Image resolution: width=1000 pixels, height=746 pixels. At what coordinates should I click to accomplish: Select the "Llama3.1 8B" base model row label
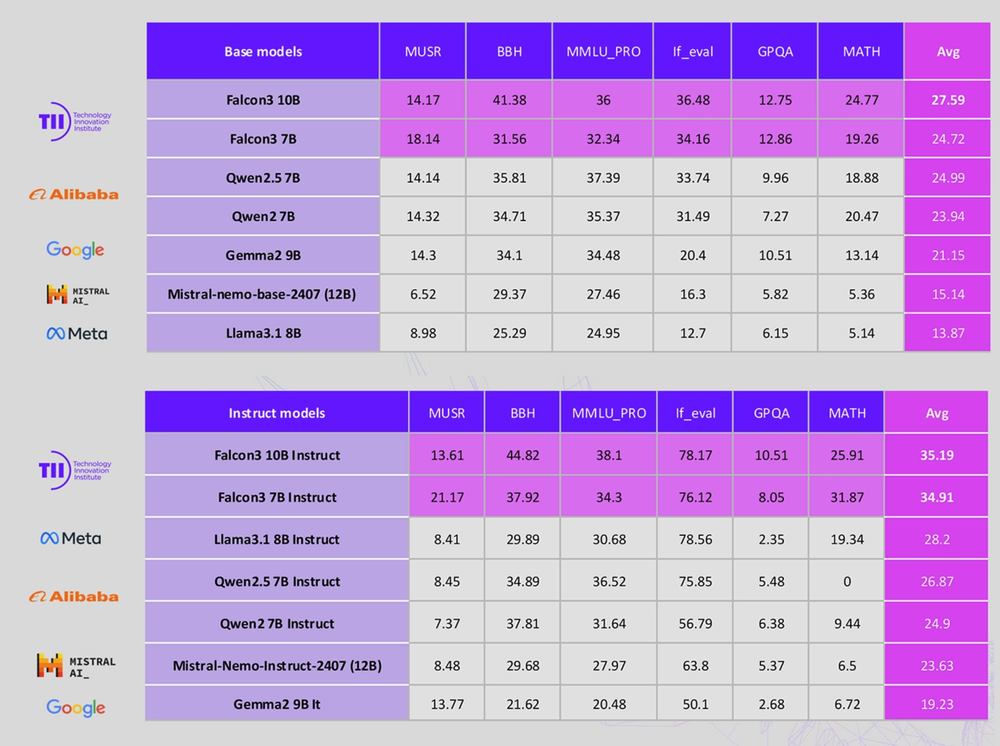tap(263, 333)
